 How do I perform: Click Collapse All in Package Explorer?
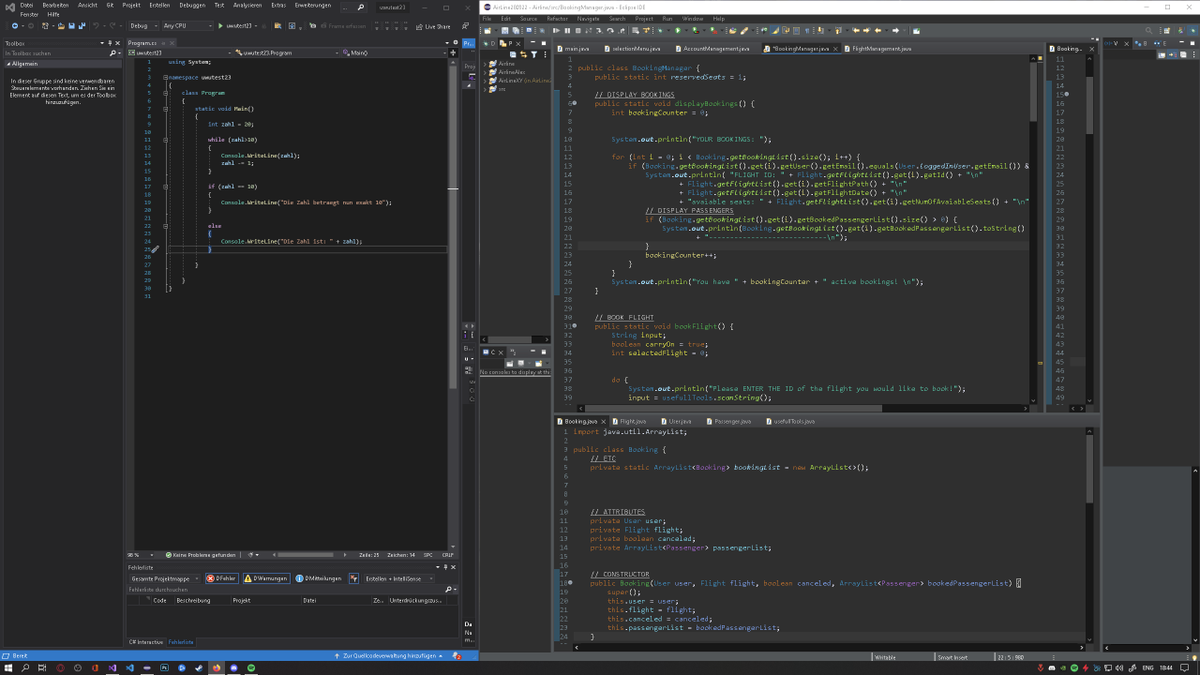coord(513,54)
